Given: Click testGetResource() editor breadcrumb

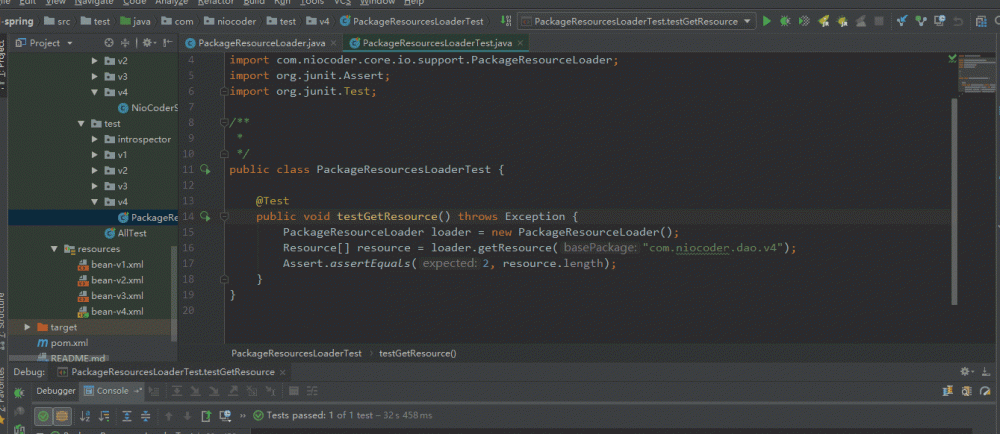Looking at the screenshot, I should [x=418, y=353].
